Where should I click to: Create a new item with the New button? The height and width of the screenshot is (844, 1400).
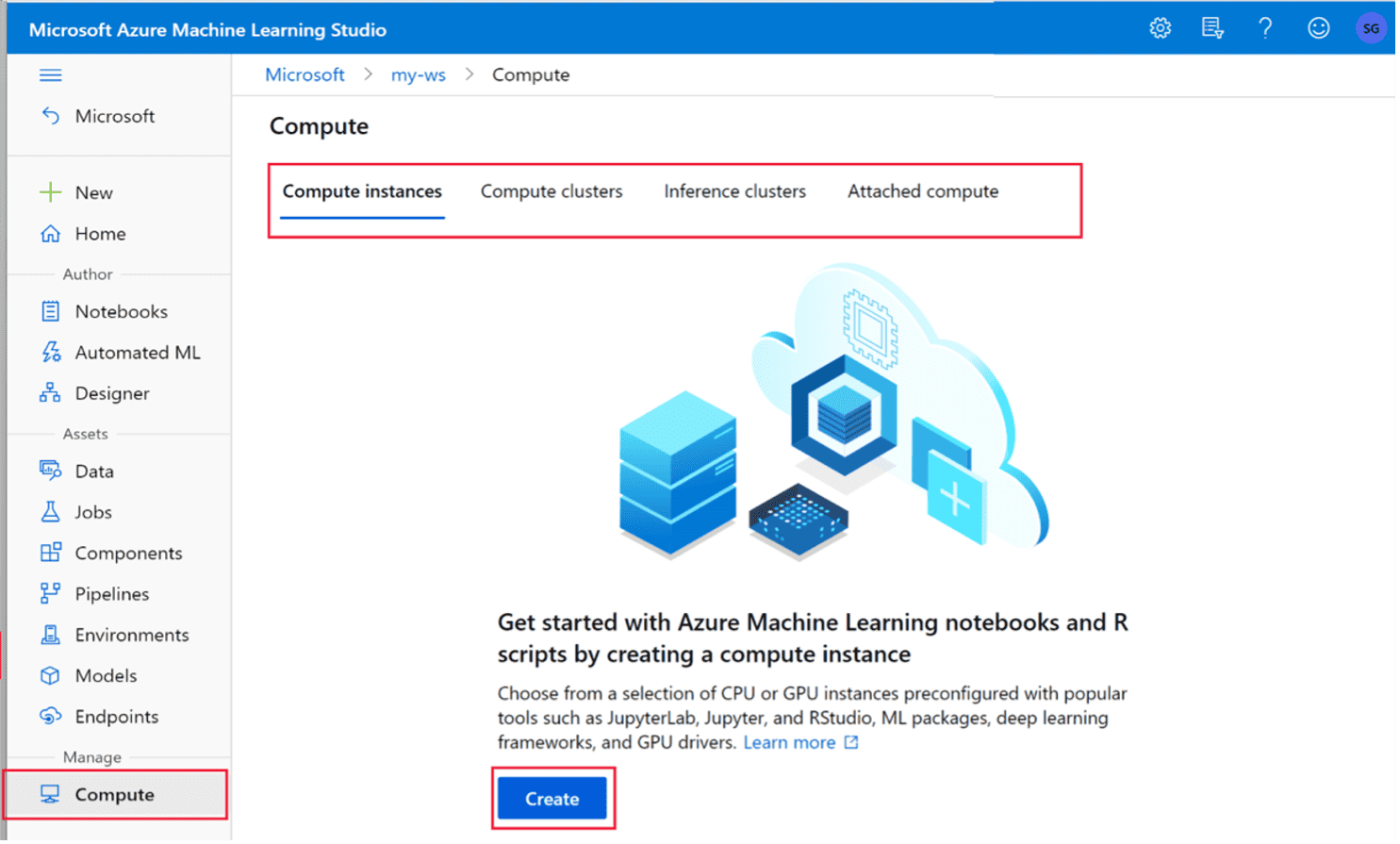click(x=94, y=192)
